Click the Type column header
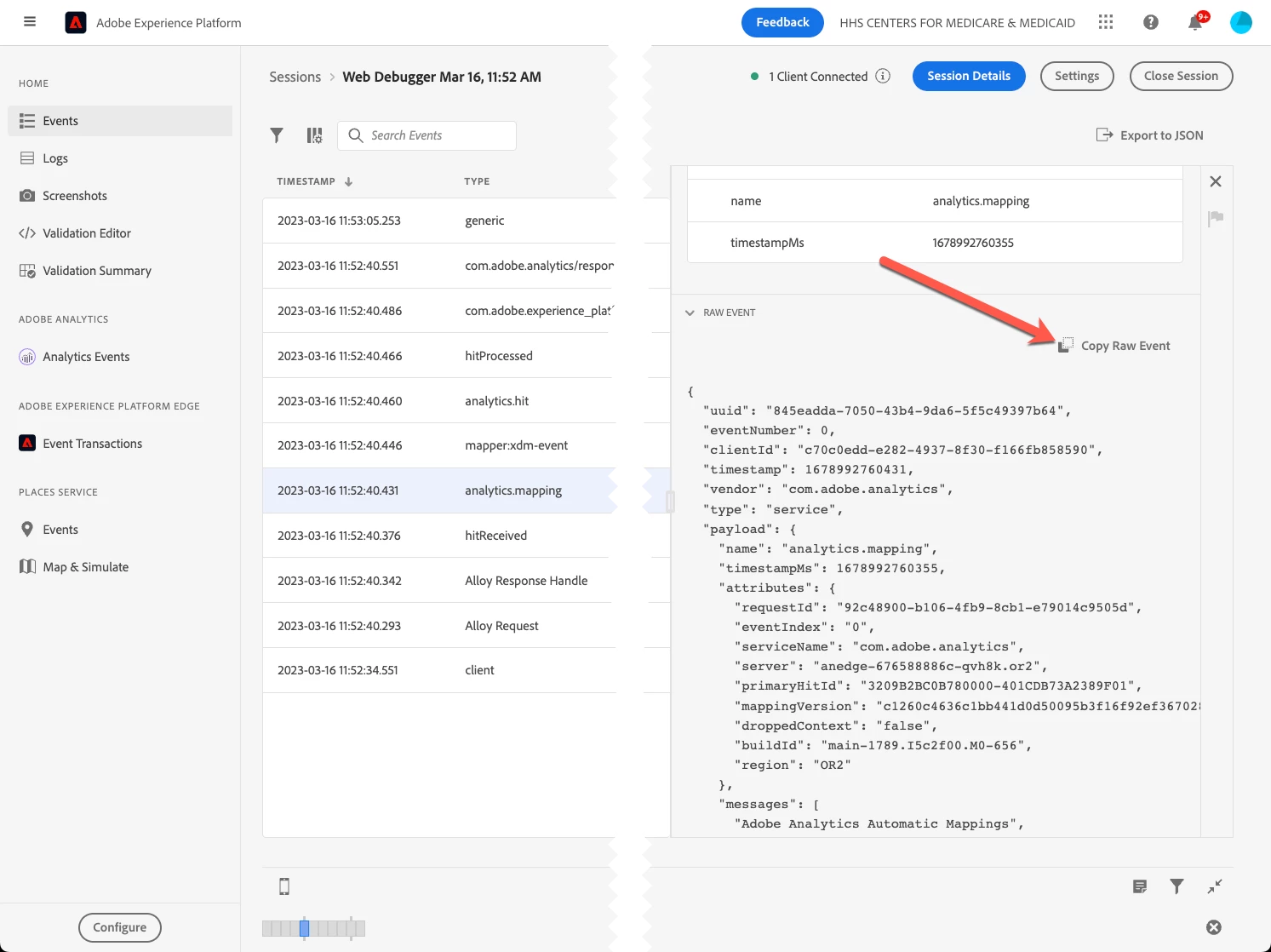 pos(477,181)
